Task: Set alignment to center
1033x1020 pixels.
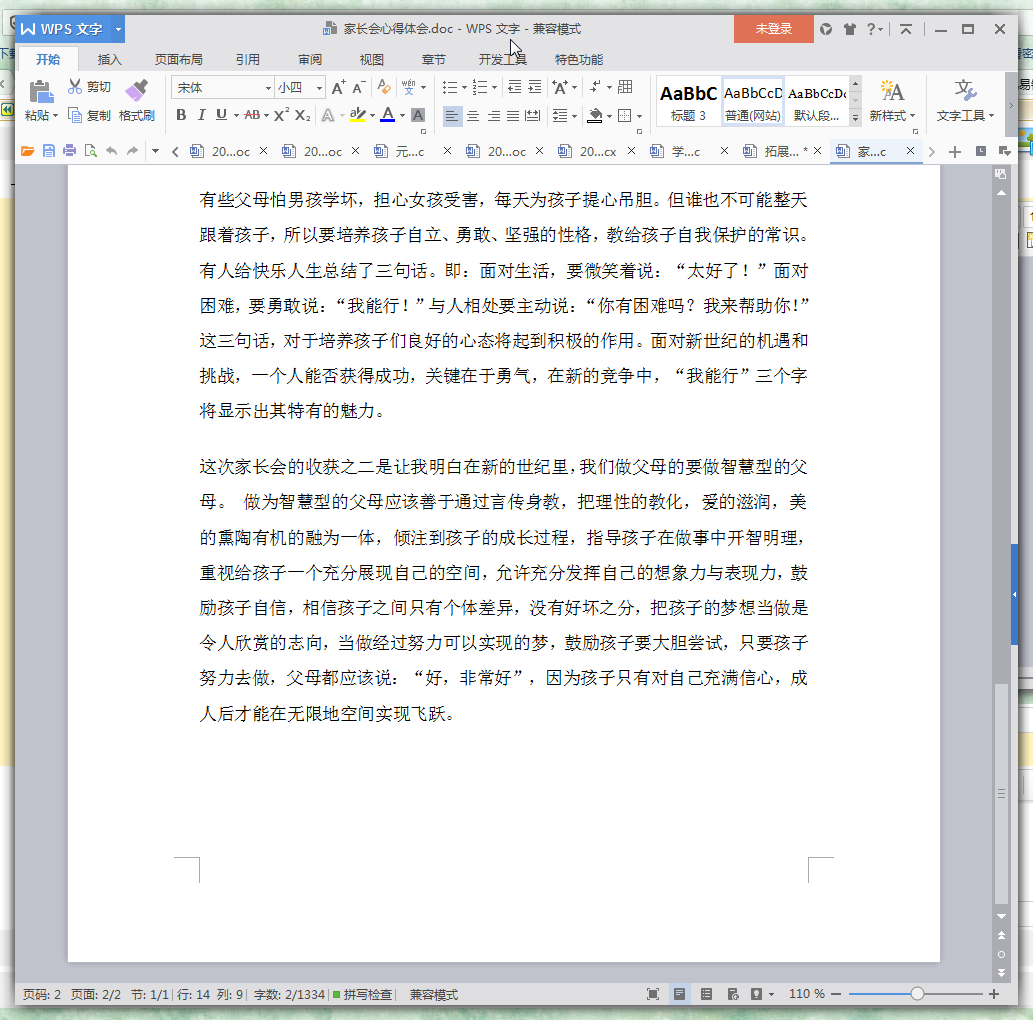Action: pos(473,116)
